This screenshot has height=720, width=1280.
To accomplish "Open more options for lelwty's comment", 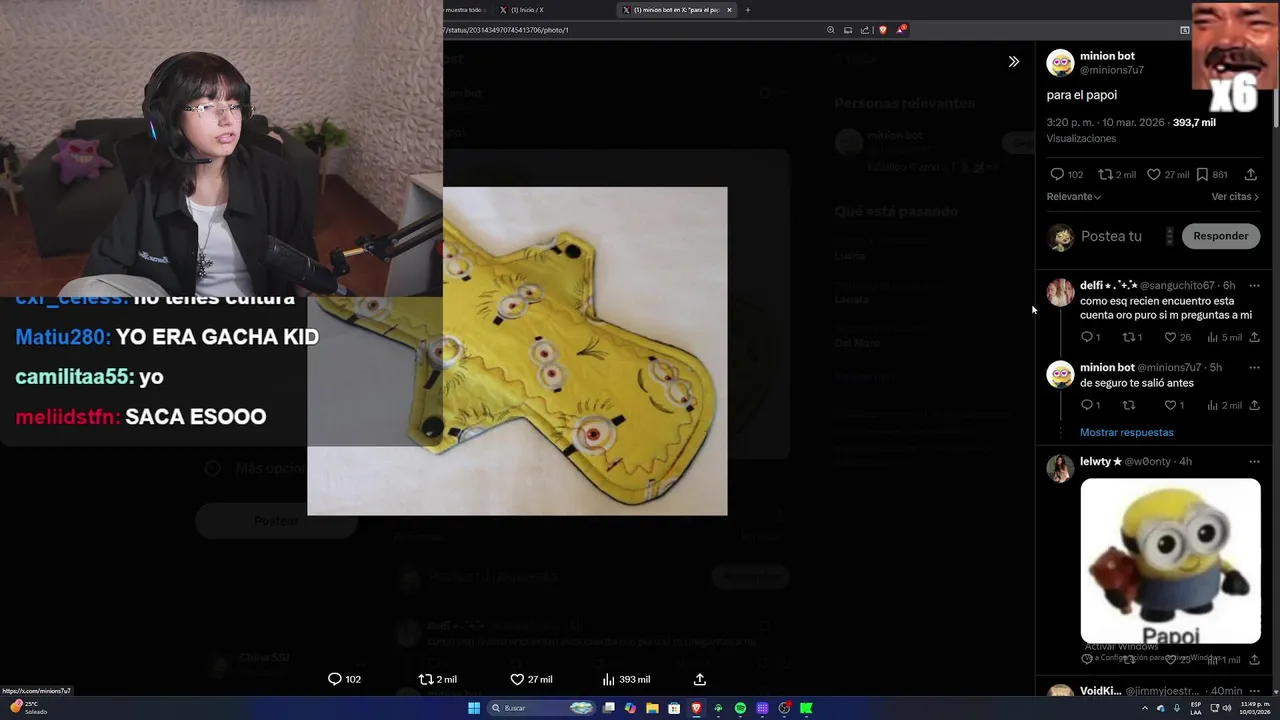I will (1254, 461).
